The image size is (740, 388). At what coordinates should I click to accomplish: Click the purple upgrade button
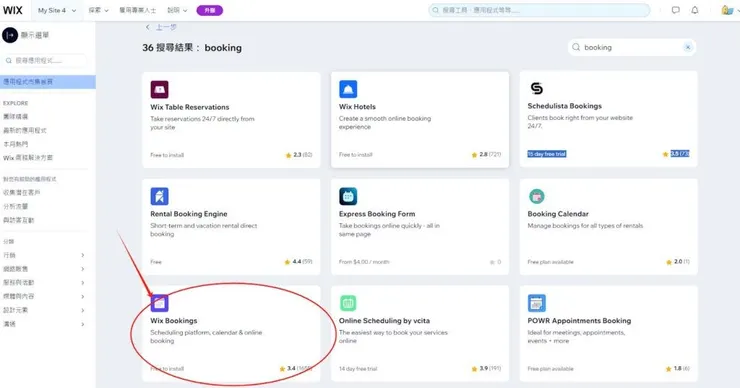[210, 10]
